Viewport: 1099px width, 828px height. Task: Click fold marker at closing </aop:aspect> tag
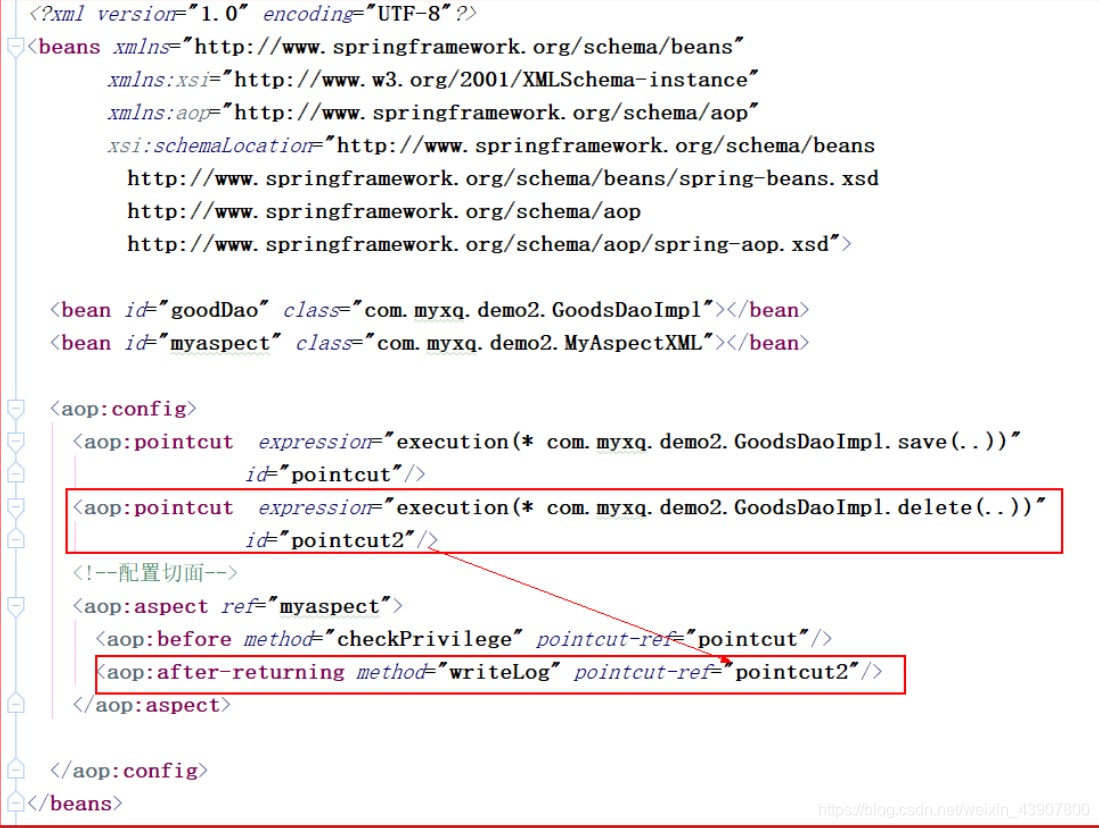pos(15,704)
